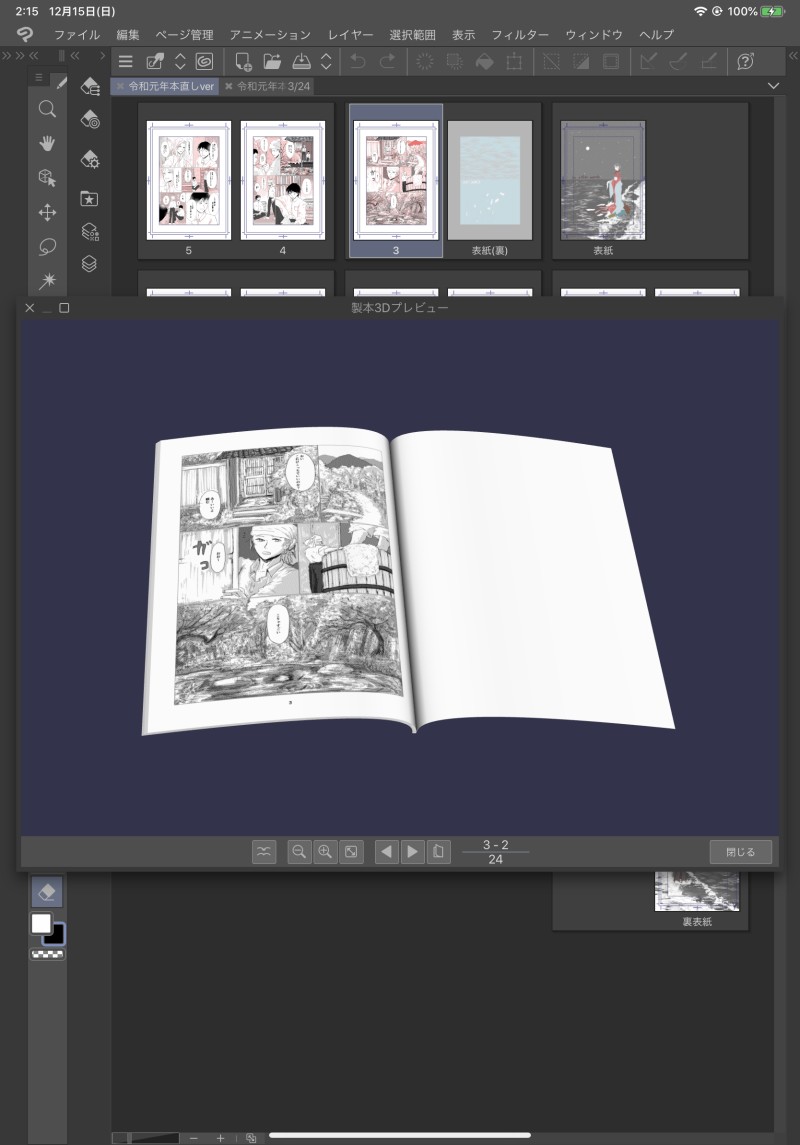Click the Scale/Rotate transform icon
Image resolution: width=800 pixels, height=1145 pixels.
tap(514, 62)
